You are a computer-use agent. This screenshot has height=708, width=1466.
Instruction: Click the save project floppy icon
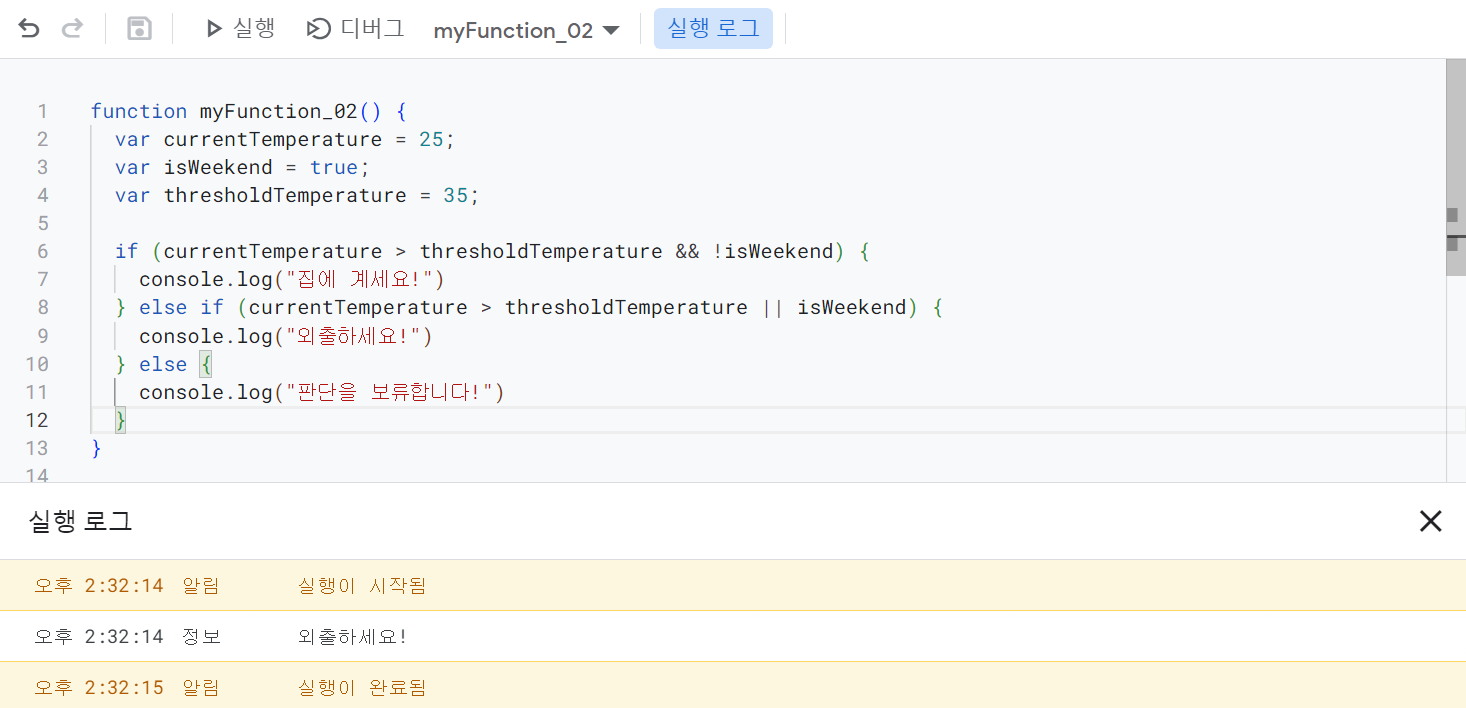139,29
